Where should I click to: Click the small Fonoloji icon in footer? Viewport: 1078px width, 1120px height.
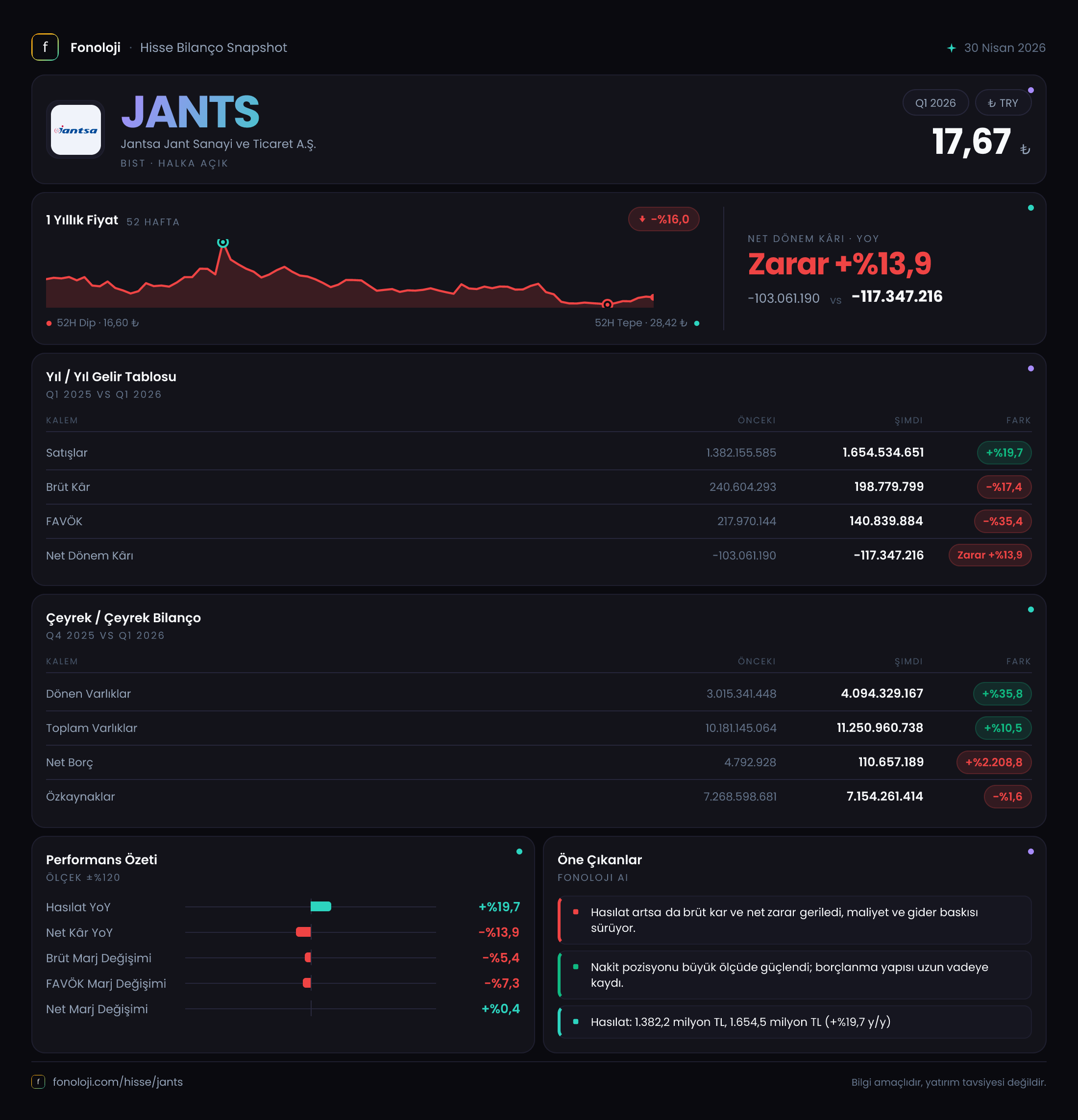38,1082
